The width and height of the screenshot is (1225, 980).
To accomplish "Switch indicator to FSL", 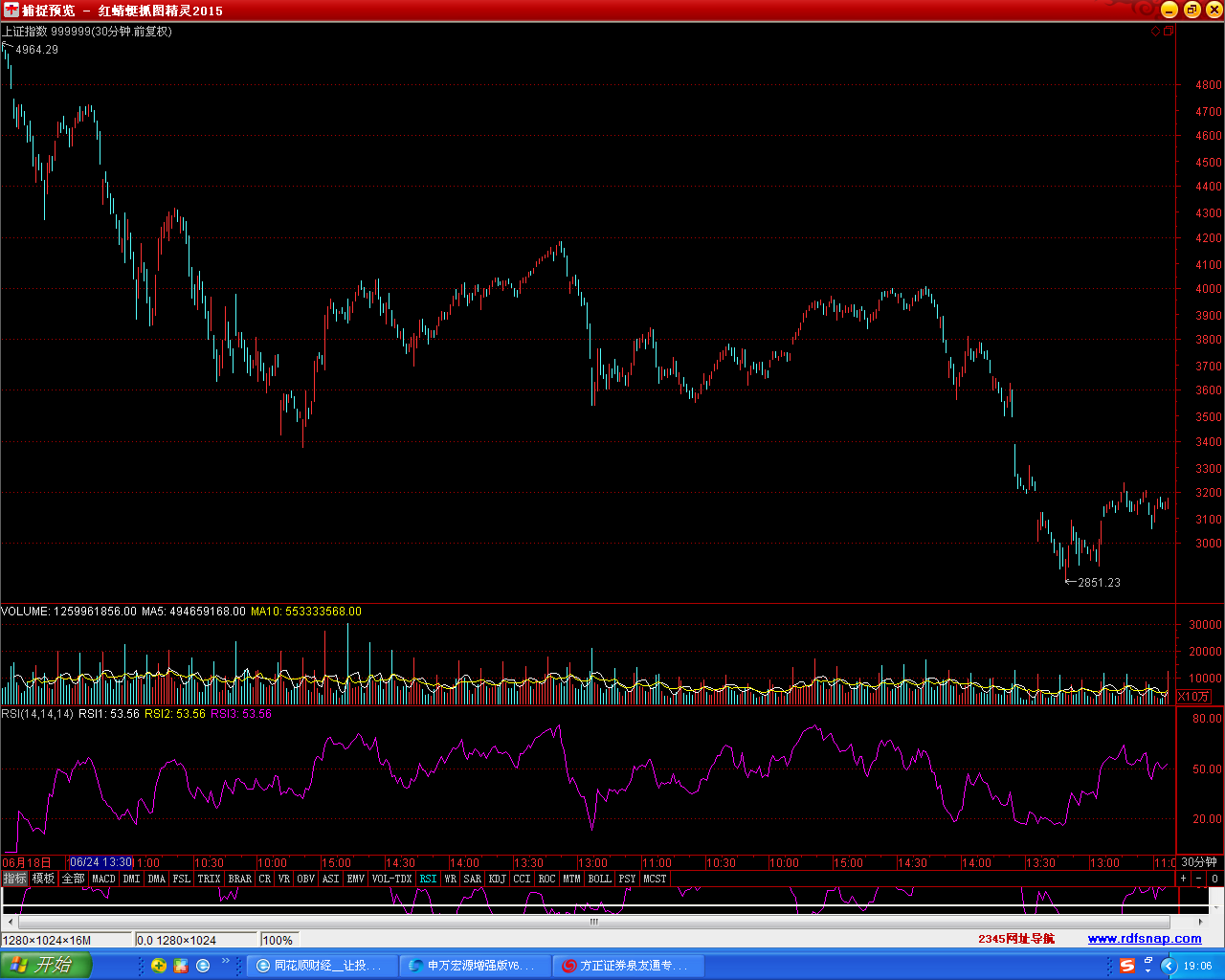I will coord(182,879).
